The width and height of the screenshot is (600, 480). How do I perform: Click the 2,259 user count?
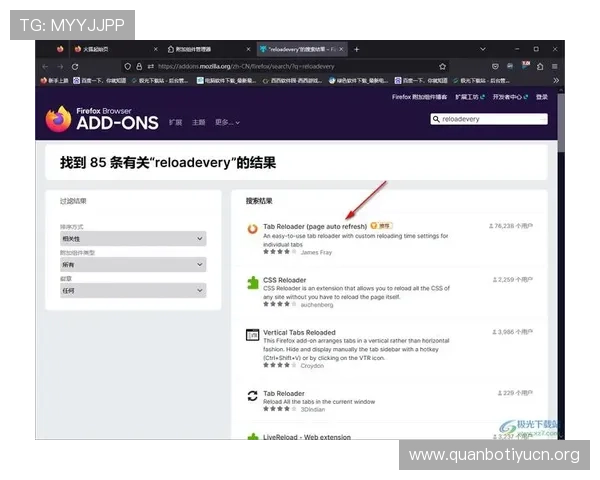(513, 279)
